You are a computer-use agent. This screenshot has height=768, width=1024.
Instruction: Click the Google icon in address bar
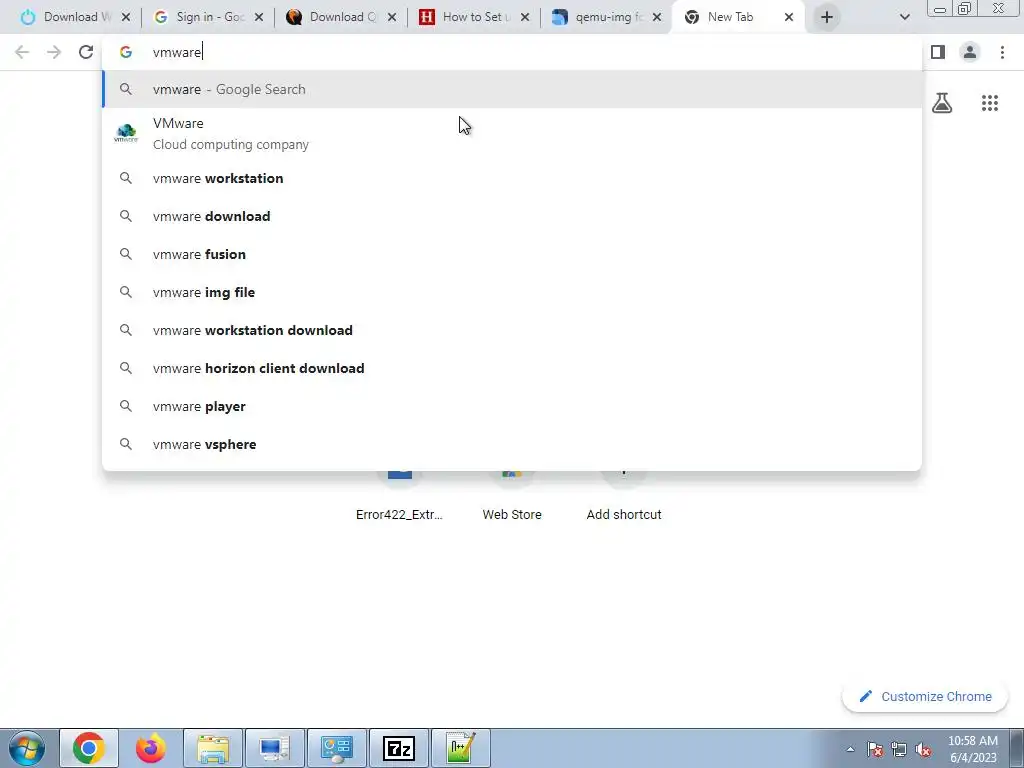coord(126,52)
